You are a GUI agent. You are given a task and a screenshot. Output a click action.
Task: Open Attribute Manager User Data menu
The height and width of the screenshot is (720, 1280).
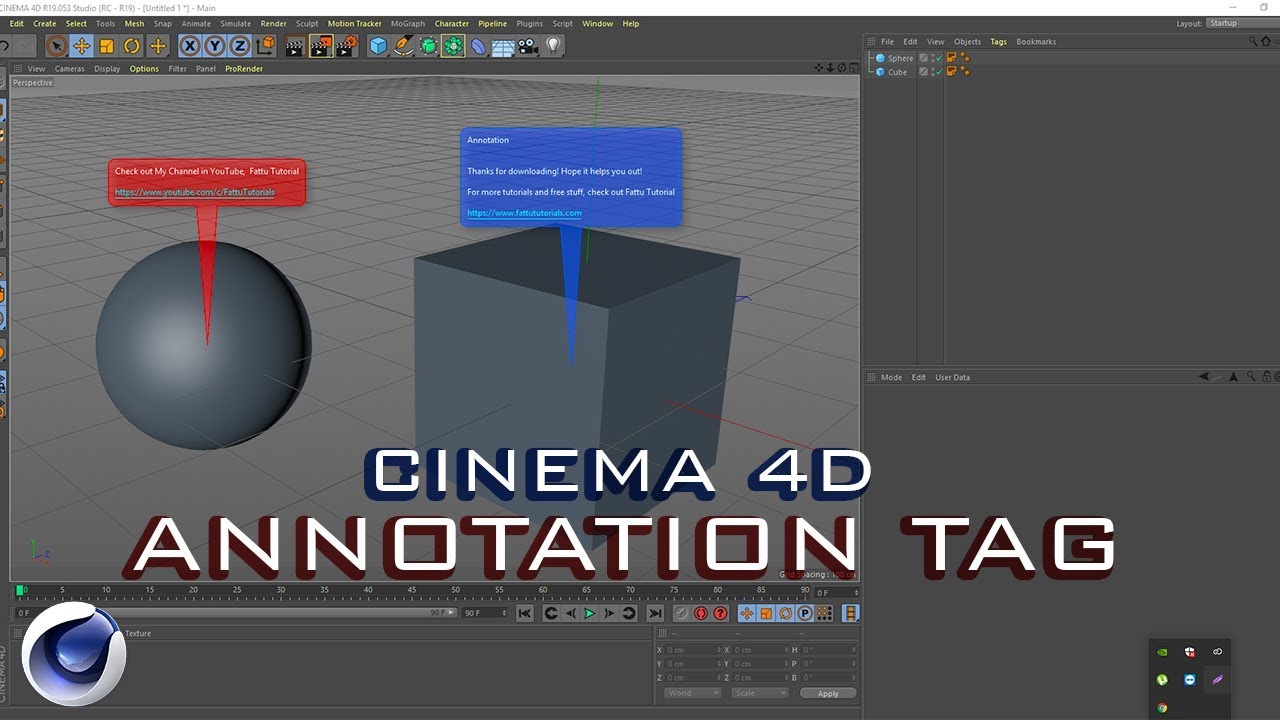952,378
